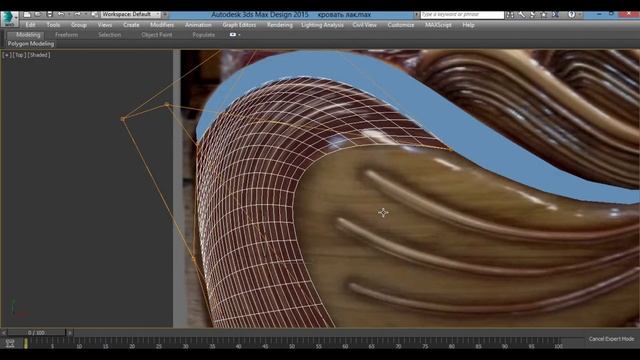
Task: Click the Open File icon in quick access toolbar
Action: pyautogui.click(x=38, y=14)
